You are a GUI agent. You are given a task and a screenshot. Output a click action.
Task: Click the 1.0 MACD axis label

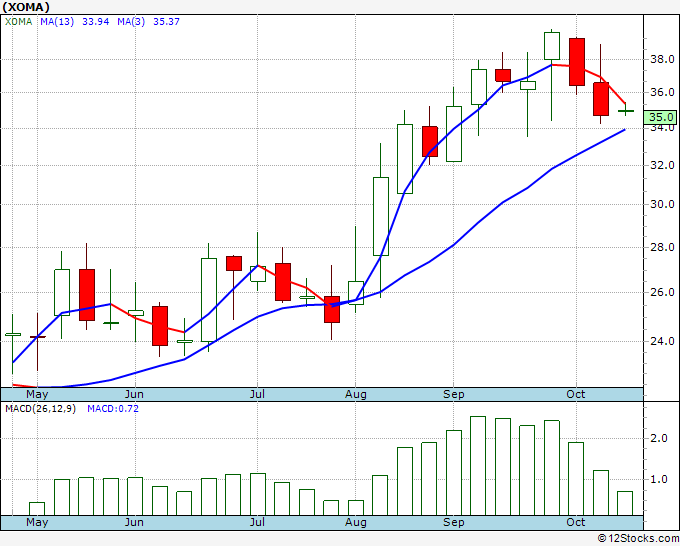(x=659, y=480)
